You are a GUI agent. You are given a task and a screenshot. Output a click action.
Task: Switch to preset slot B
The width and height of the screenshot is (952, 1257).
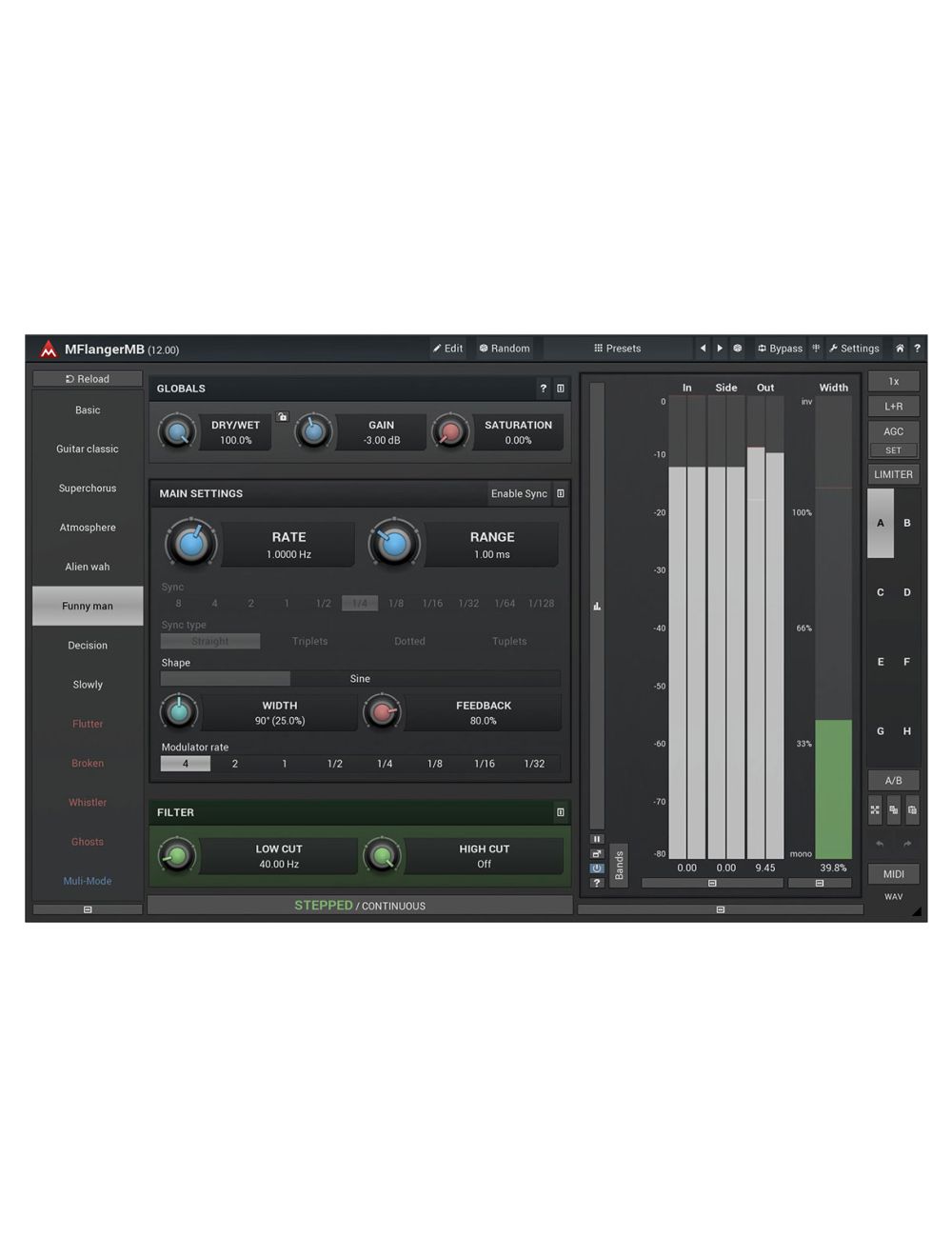click(x=906, y=523)
